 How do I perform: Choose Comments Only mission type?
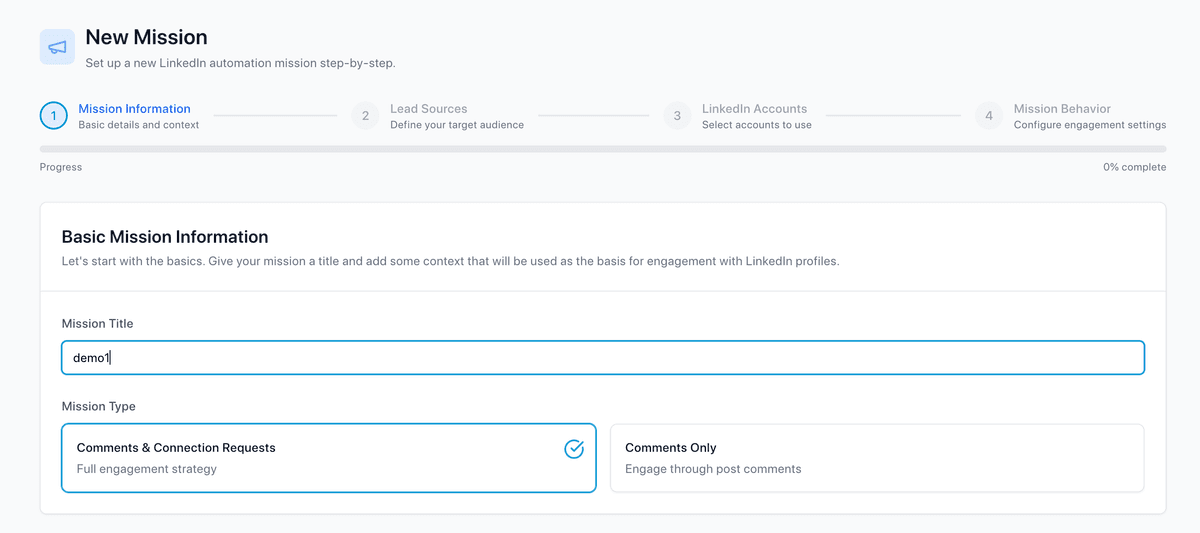pyautogui.click(x=877, y=458)
